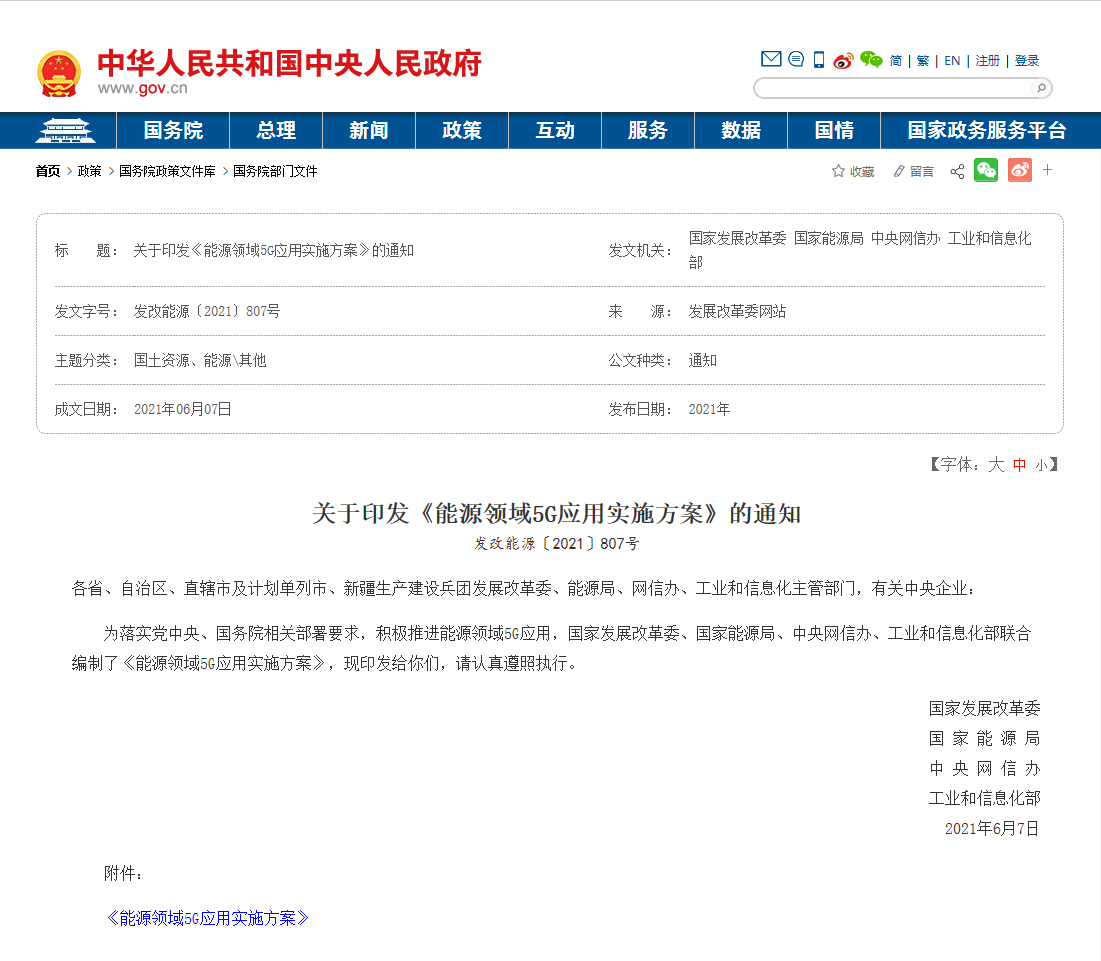This screenshot has height=961, width=1101.
Task: Click the search magnifier icon
Action: pyautogui.click(x=1042, y=88)
